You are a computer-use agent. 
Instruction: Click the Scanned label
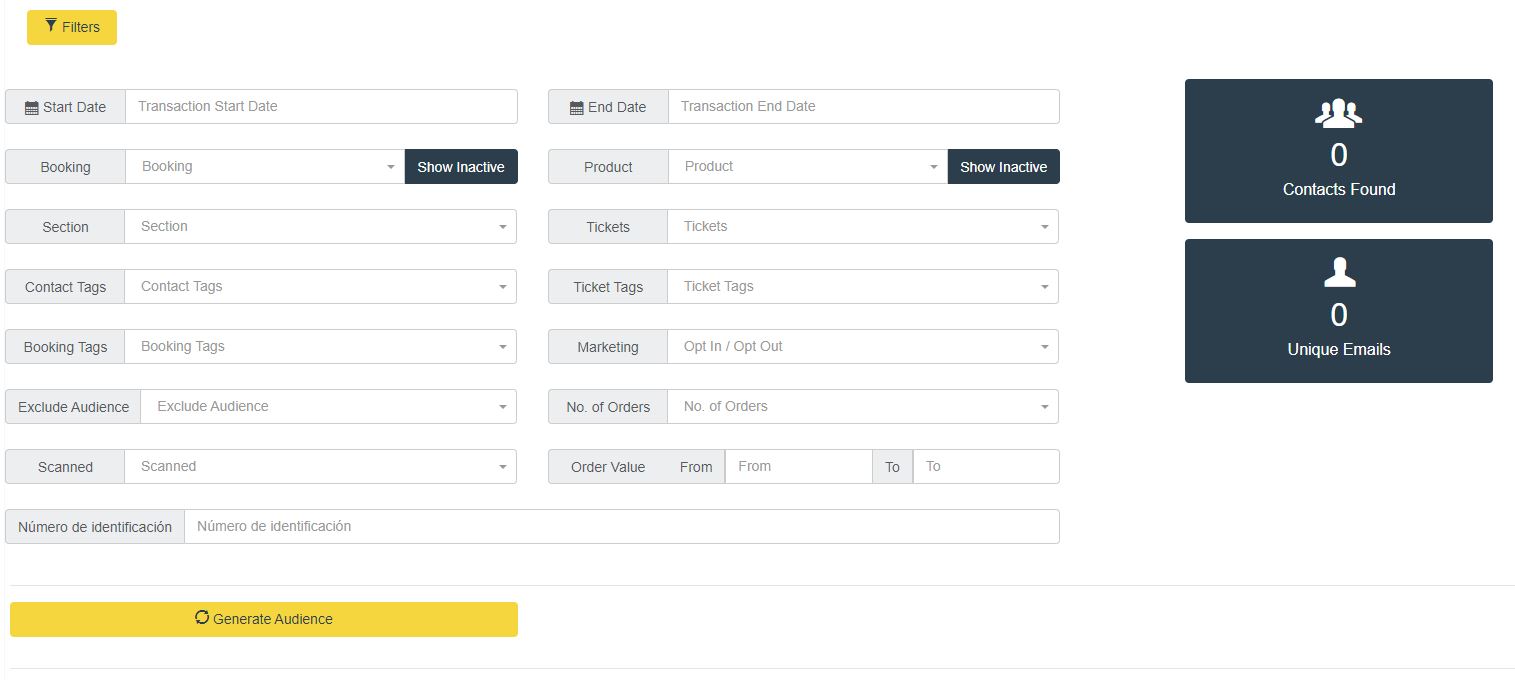pos(65,467)
